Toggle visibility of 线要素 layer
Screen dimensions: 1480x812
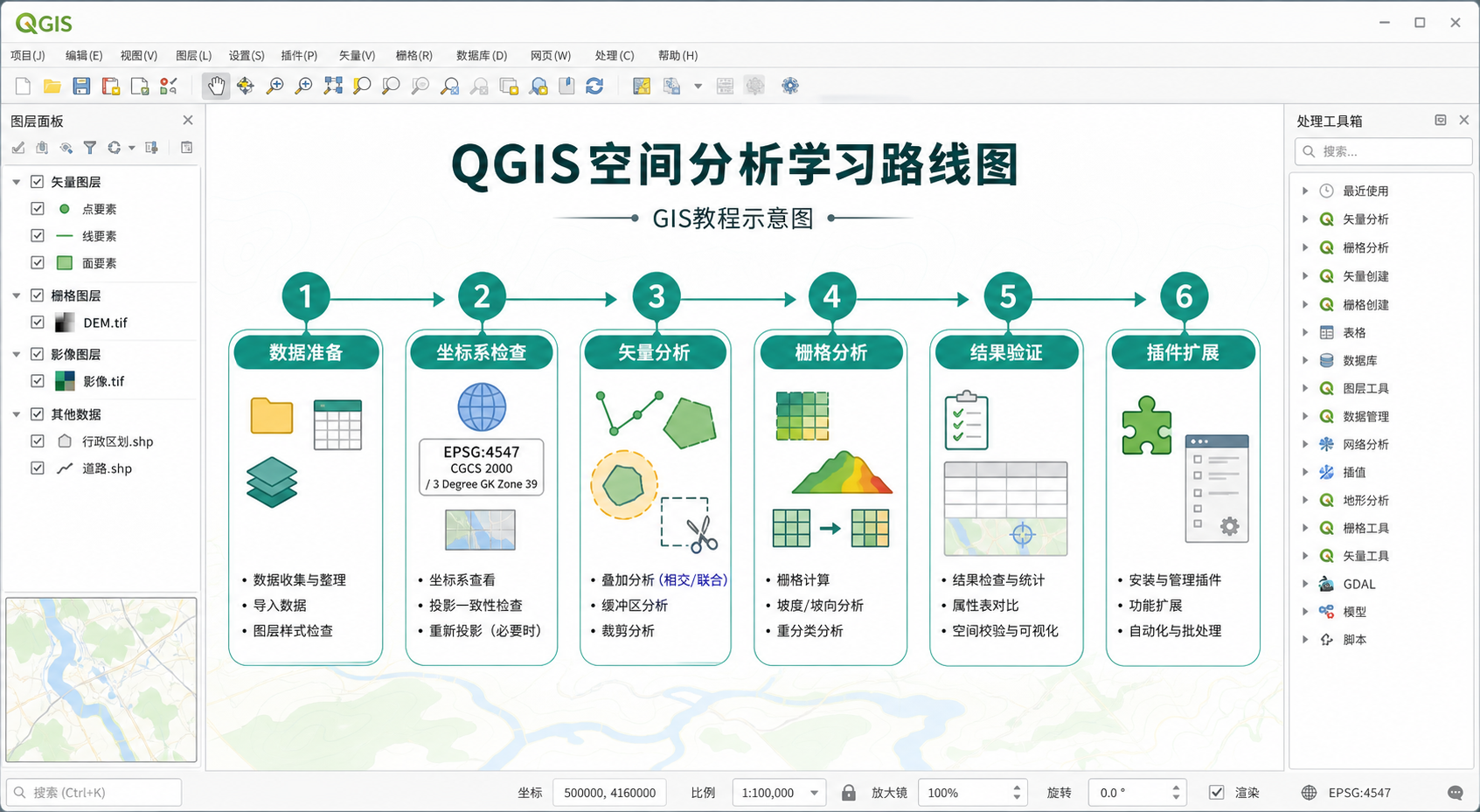click(37, 236)
